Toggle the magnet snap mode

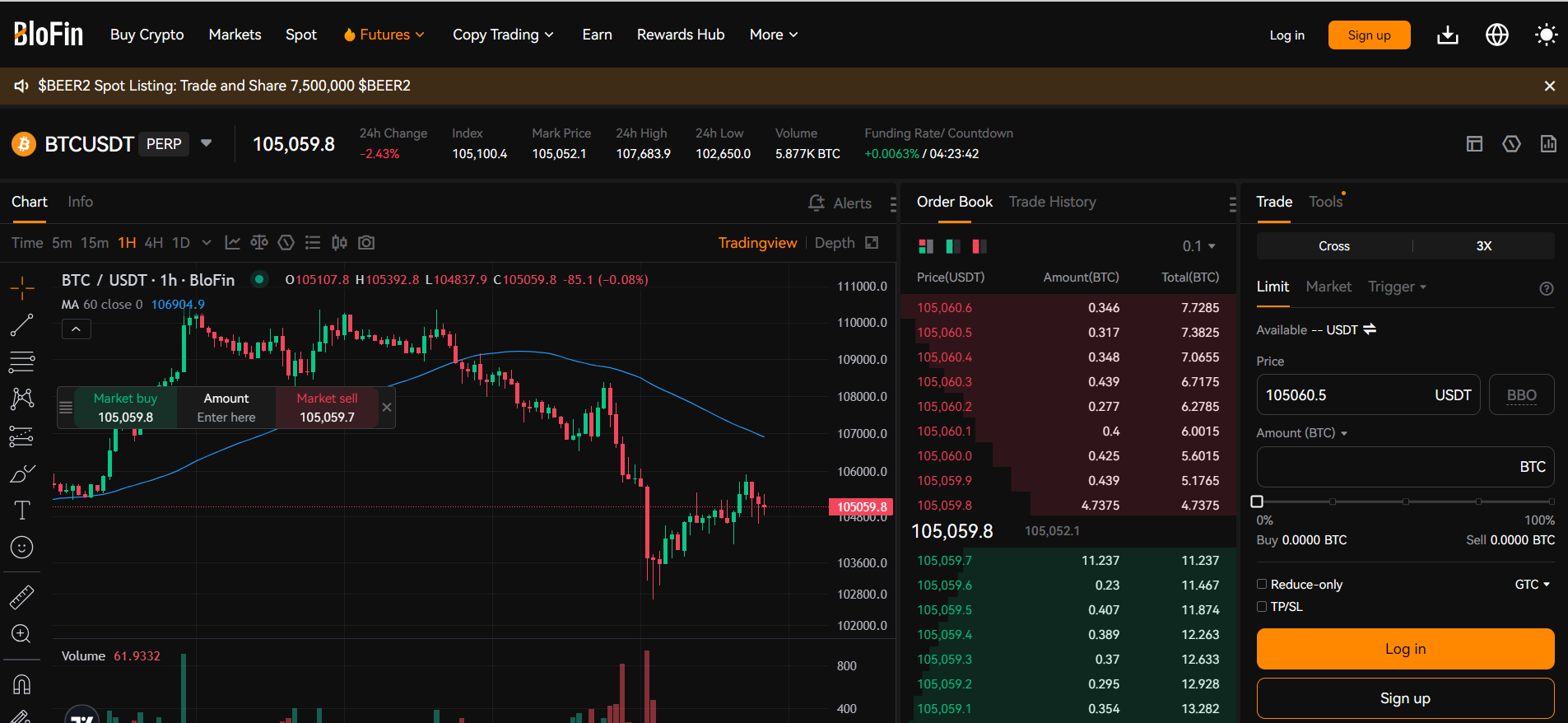(22, 684)
